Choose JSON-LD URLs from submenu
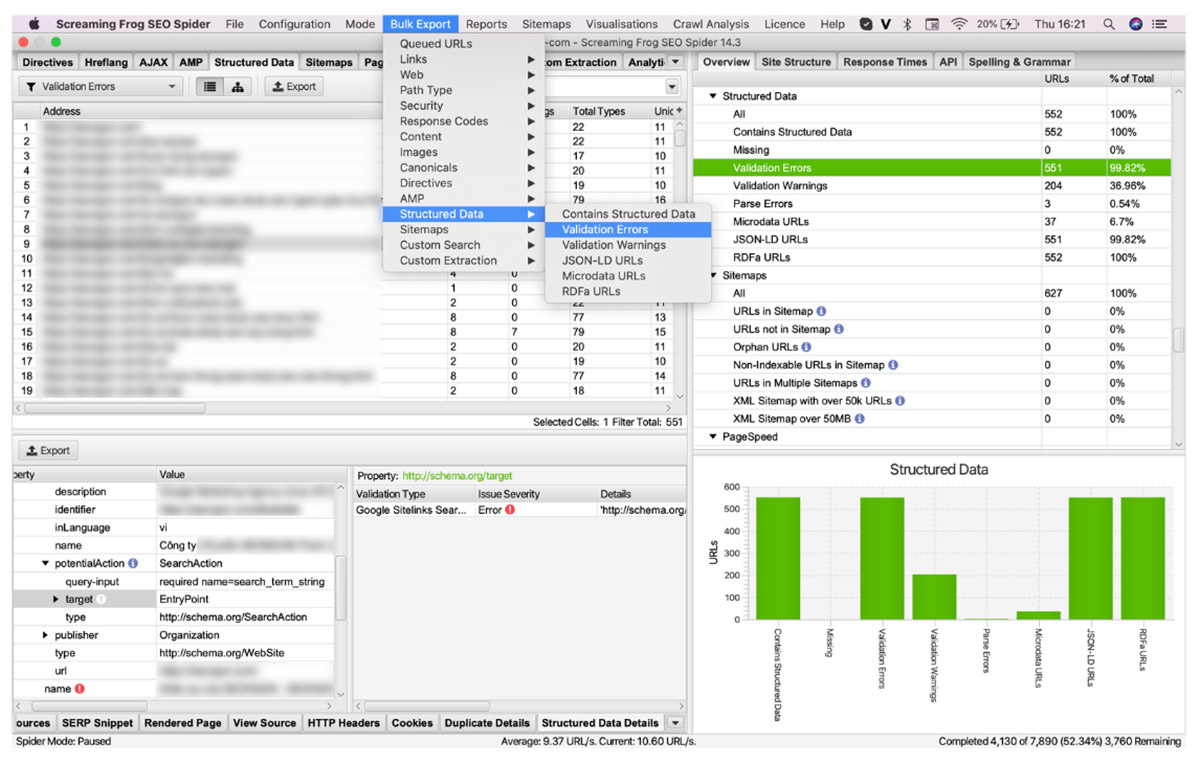This screenshot has width=1200, height=764. [628, 261]
